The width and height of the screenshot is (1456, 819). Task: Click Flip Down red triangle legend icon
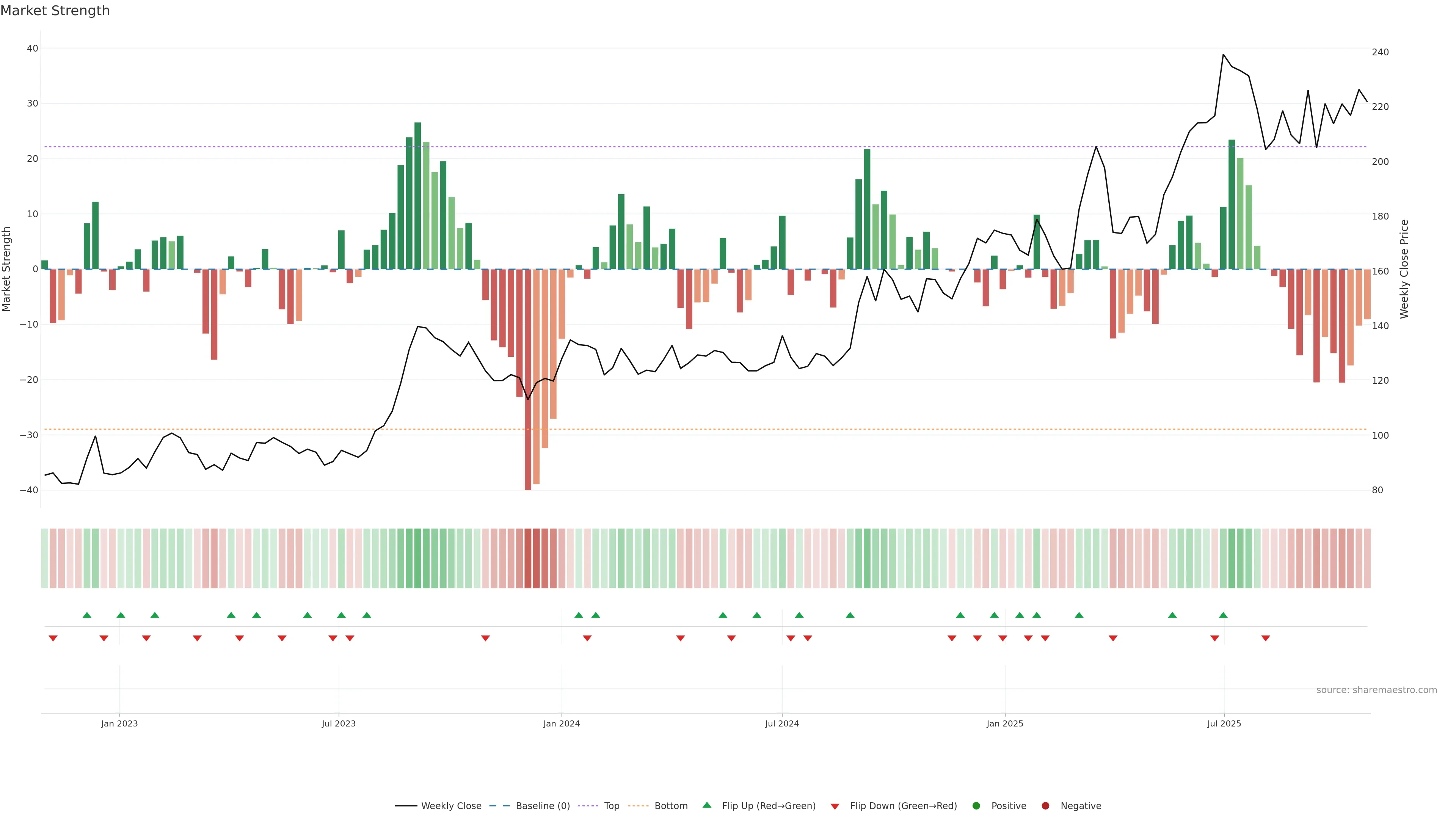pos(835,806)
